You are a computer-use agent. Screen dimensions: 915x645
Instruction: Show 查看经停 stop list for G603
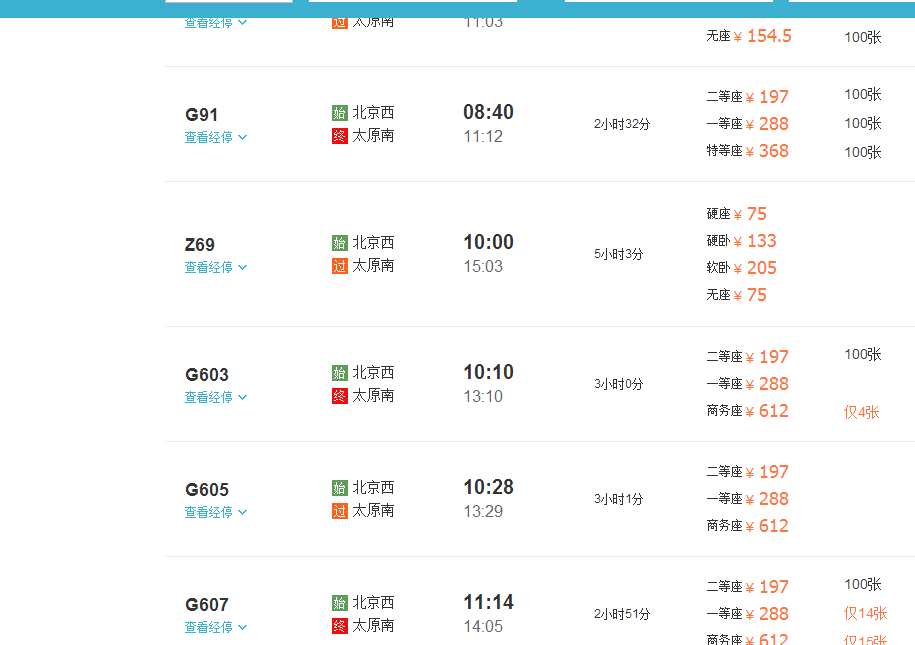coord(215,398)
